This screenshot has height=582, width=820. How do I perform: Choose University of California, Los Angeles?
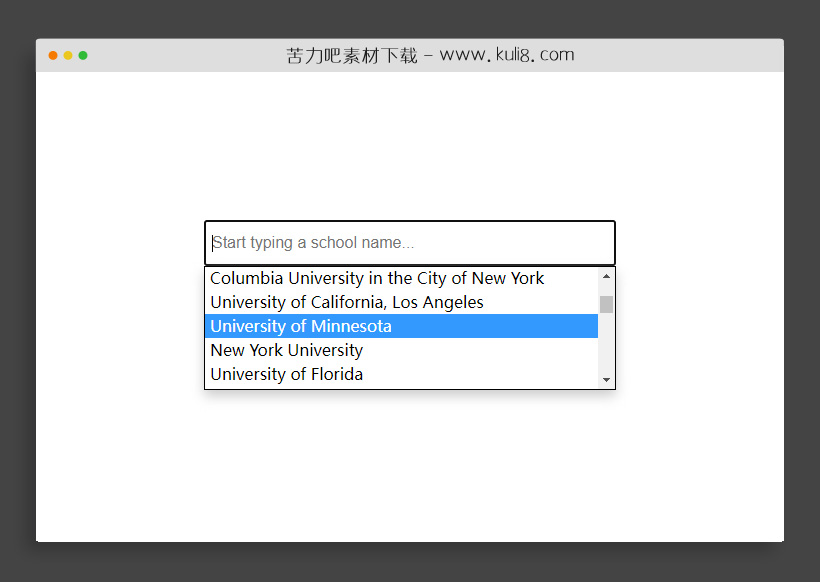coord(347,302)
